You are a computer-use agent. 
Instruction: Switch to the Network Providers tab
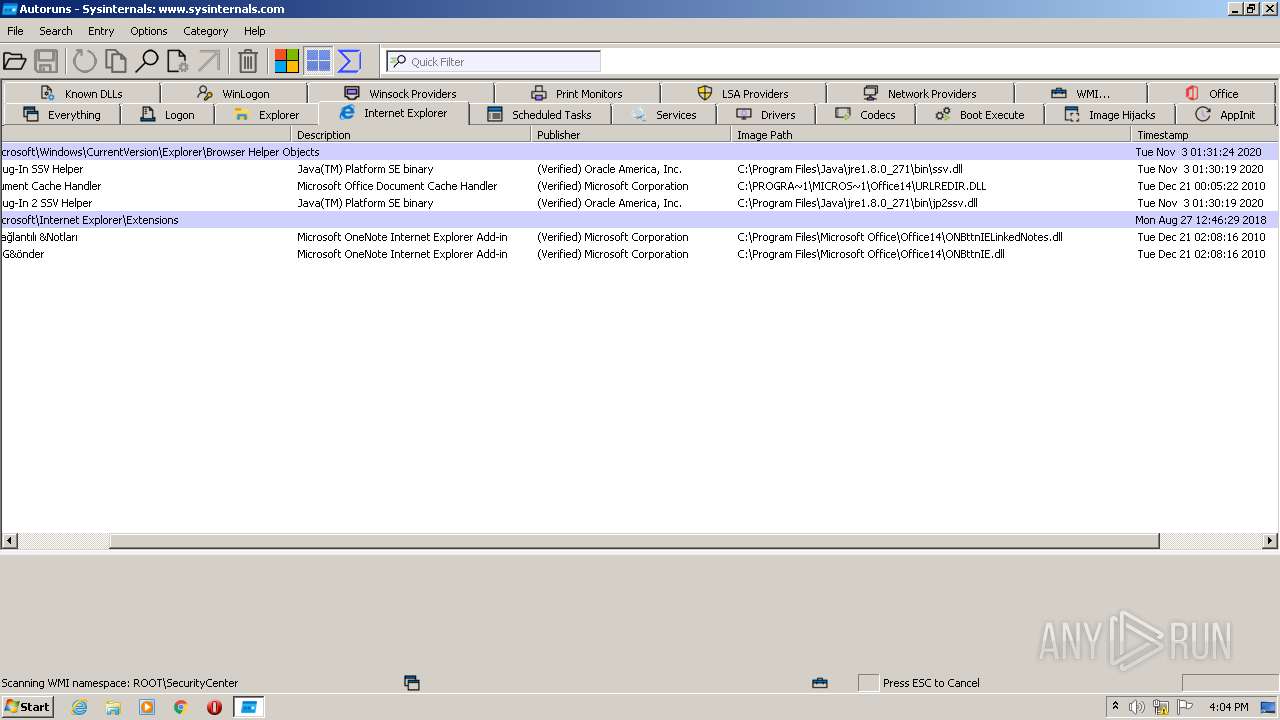click(920, 93)
